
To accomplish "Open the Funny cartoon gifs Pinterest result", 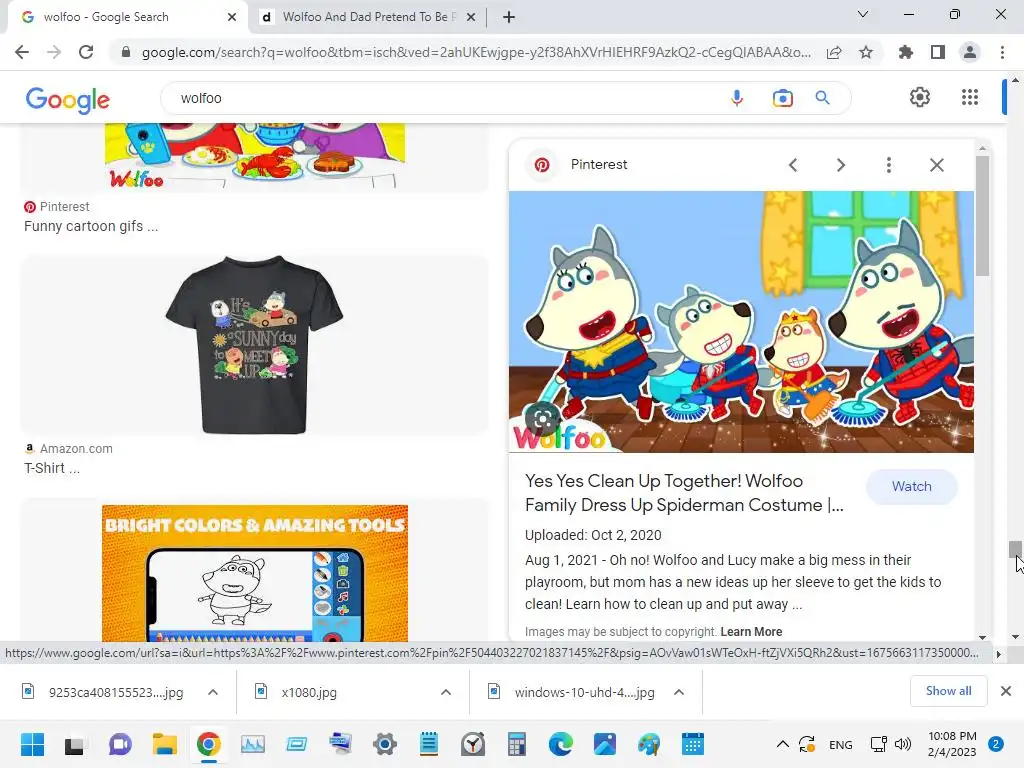I will [91, 226].
